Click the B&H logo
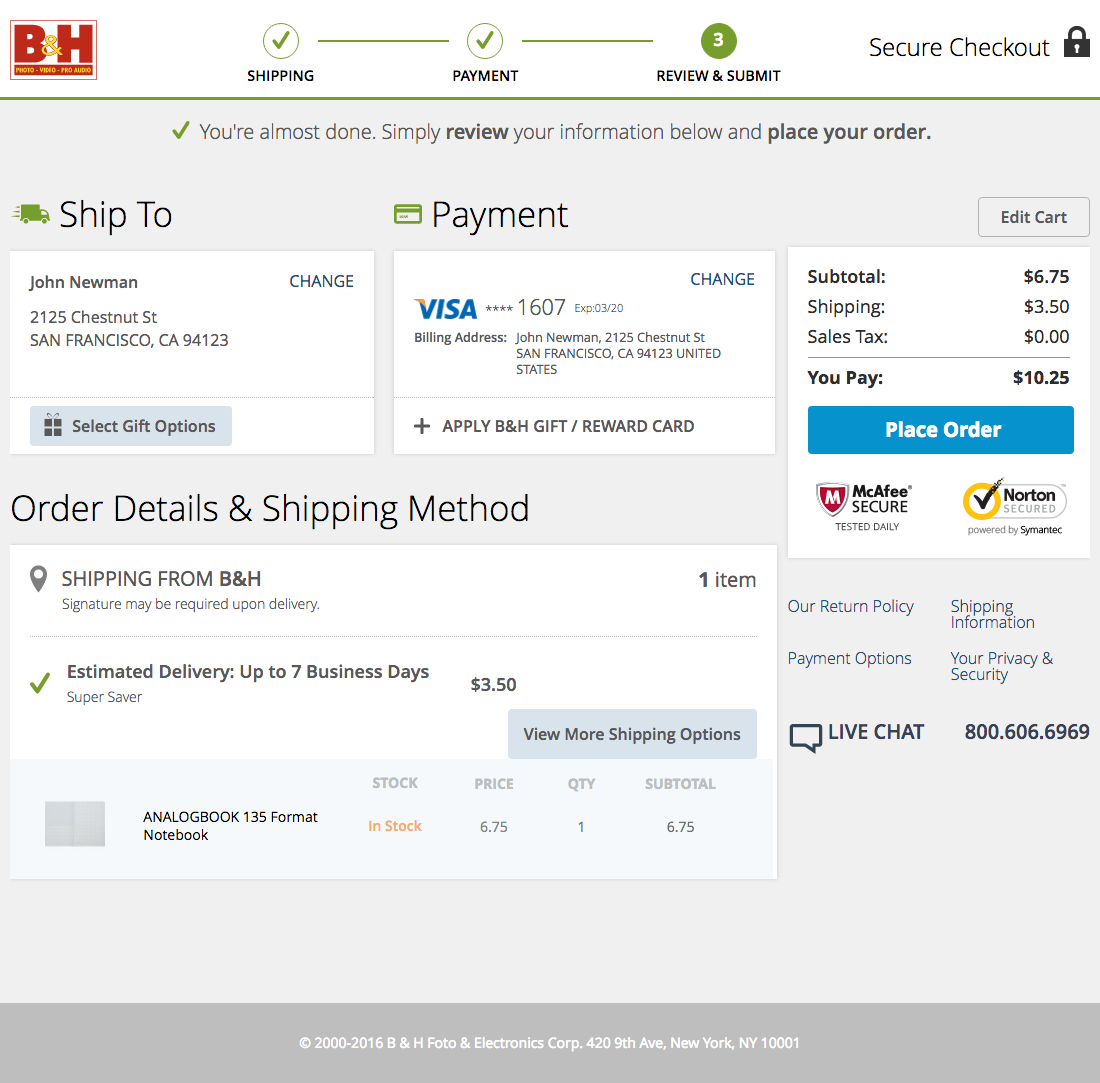The height and width of the screenshot is (1083, 1100). [x=53, y=49]
